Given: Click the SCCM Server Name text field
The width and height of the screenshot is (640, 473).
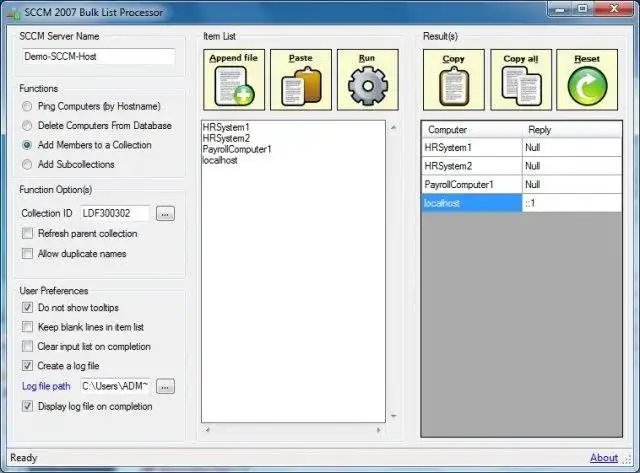Looking at the screenshot, I should pyautogui.click(x=98, y=56).
